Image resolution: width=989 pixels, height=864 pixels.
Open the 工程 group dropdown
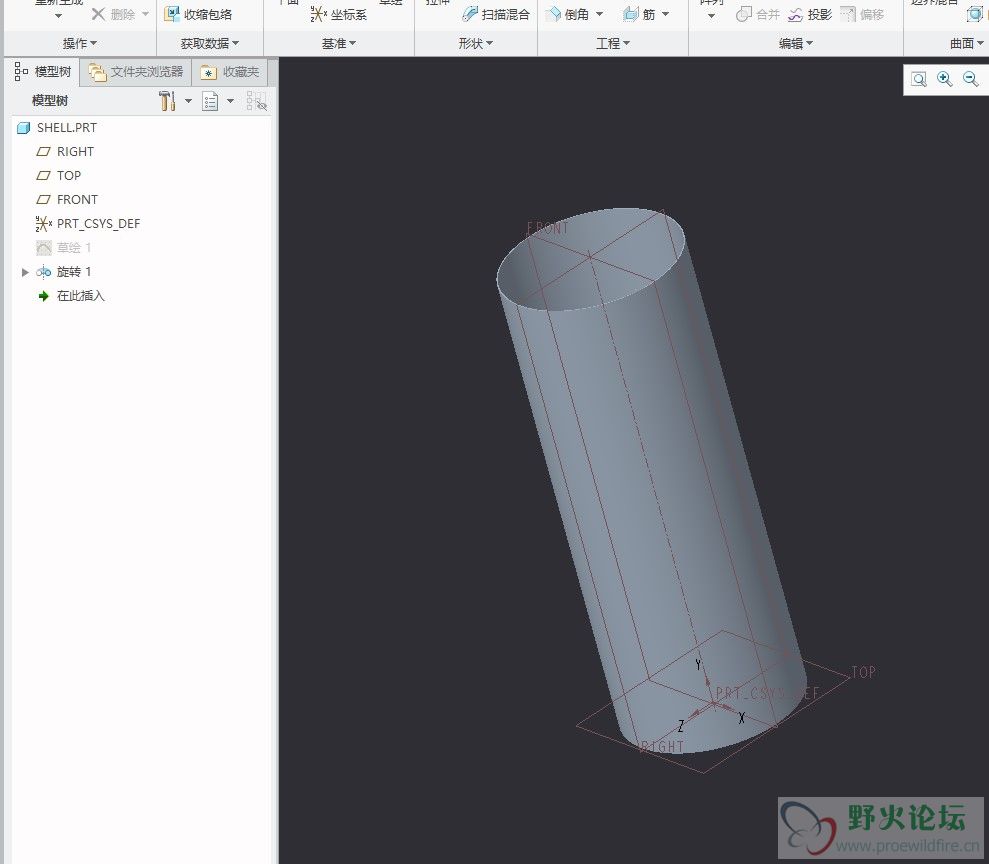pos(613,44)
